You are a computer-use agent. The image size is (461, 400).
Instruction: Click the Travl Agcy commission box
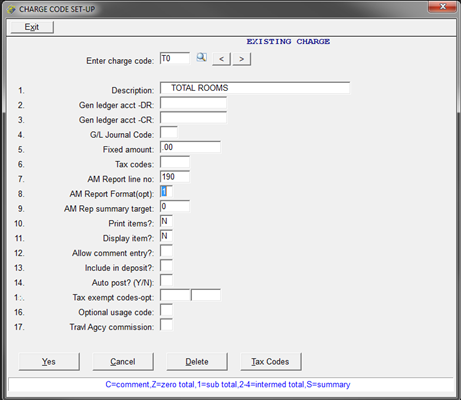click(x=166, y=325)
